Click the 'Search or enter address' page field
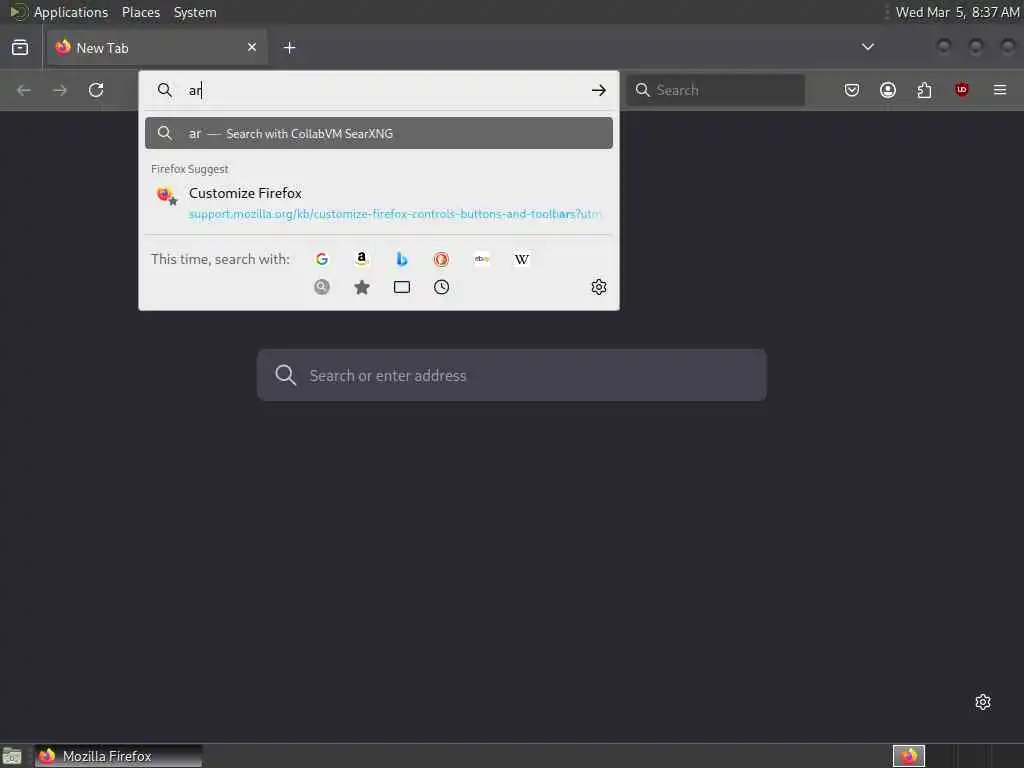 (x=511, y=376)
